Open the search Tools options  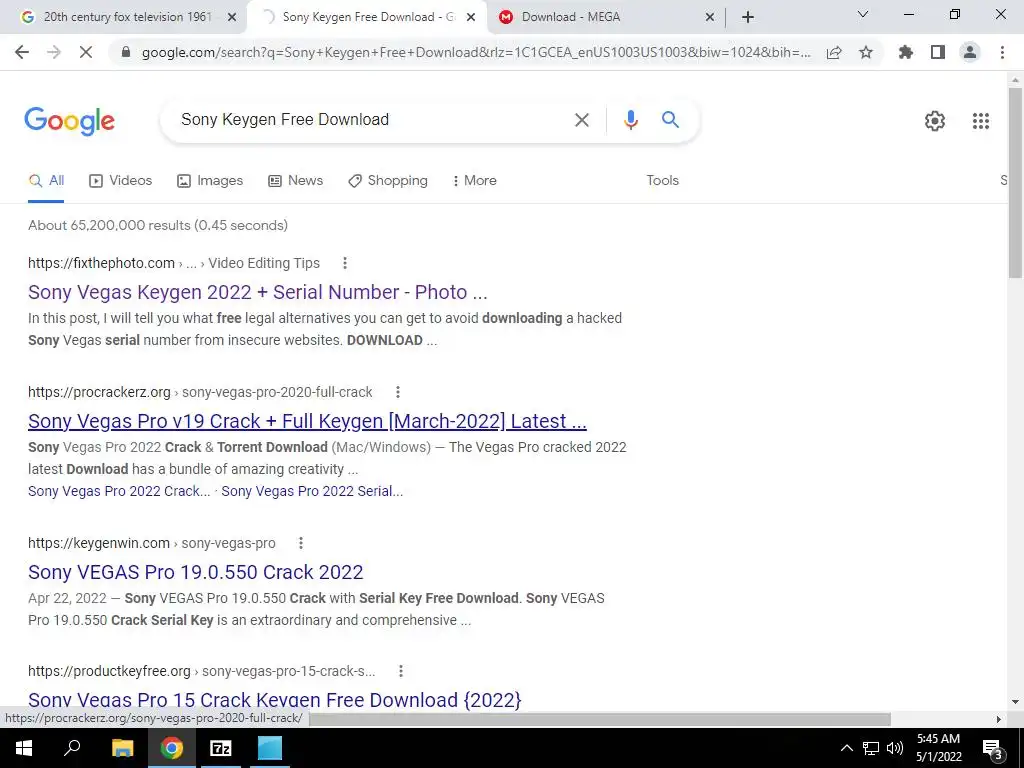point(662,181)
